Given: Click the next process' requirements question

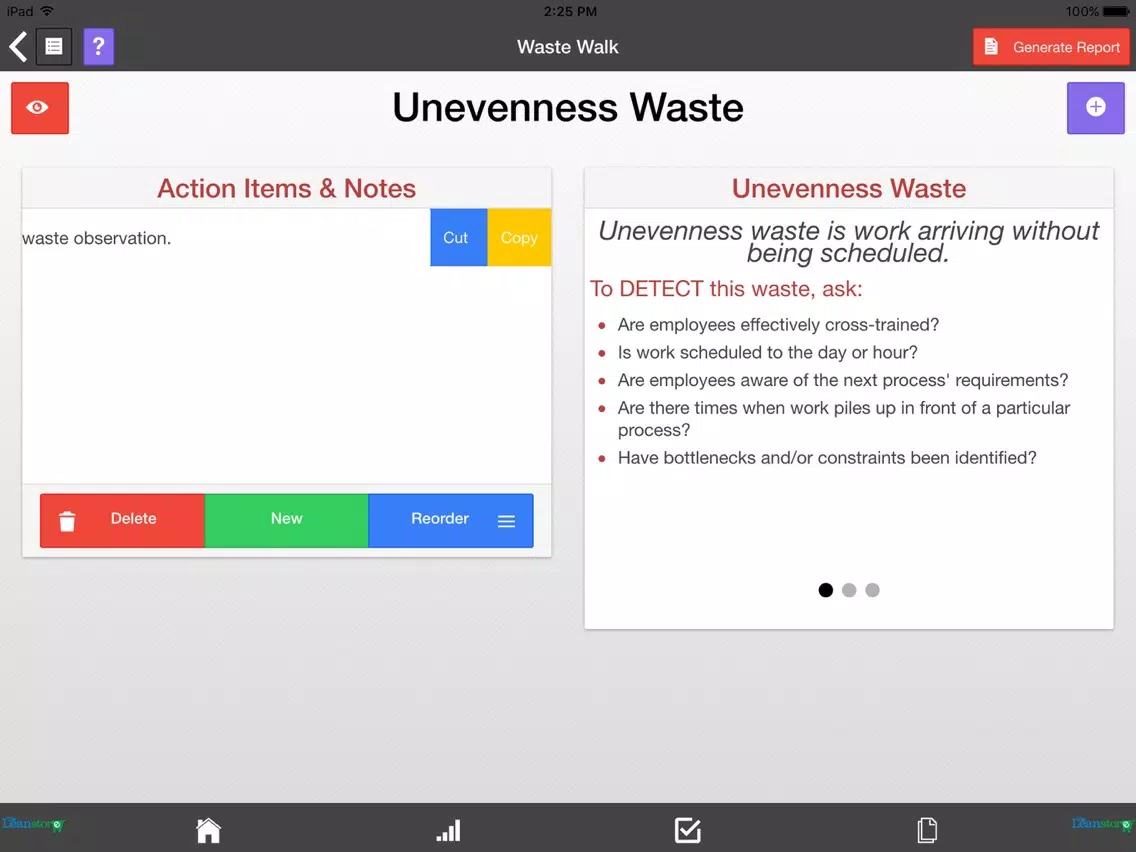Looking at the screenshot, I should [x=843, y=380].
